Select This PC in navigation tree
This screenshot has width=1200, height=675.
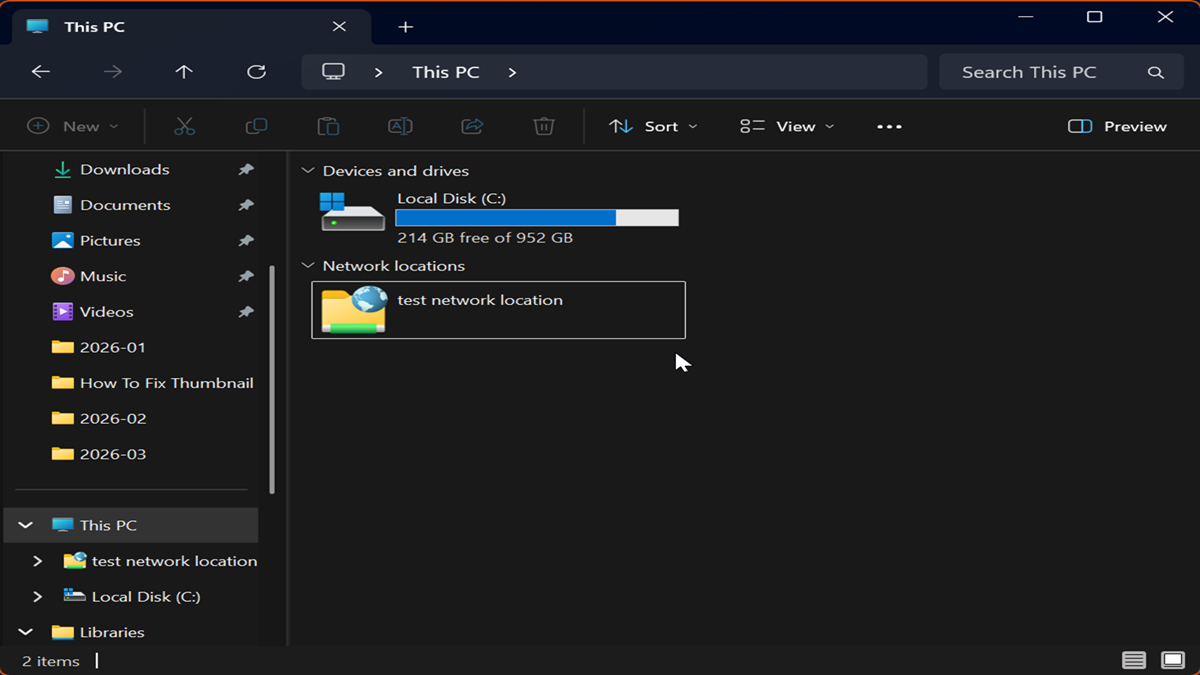[132, 525]
